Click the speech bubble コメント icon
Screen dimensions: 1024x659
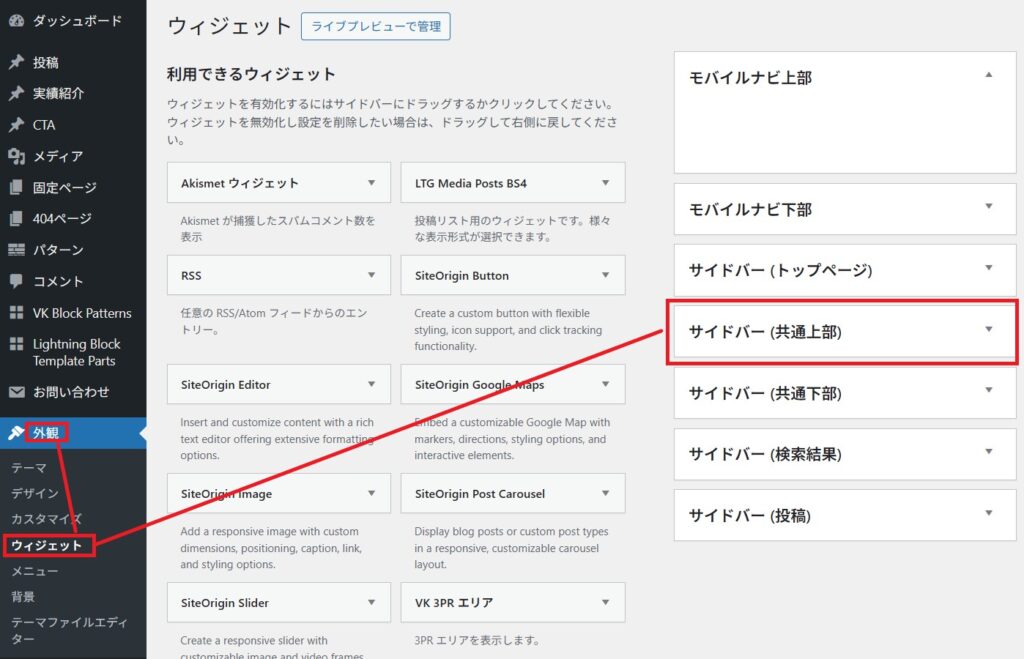16,281
